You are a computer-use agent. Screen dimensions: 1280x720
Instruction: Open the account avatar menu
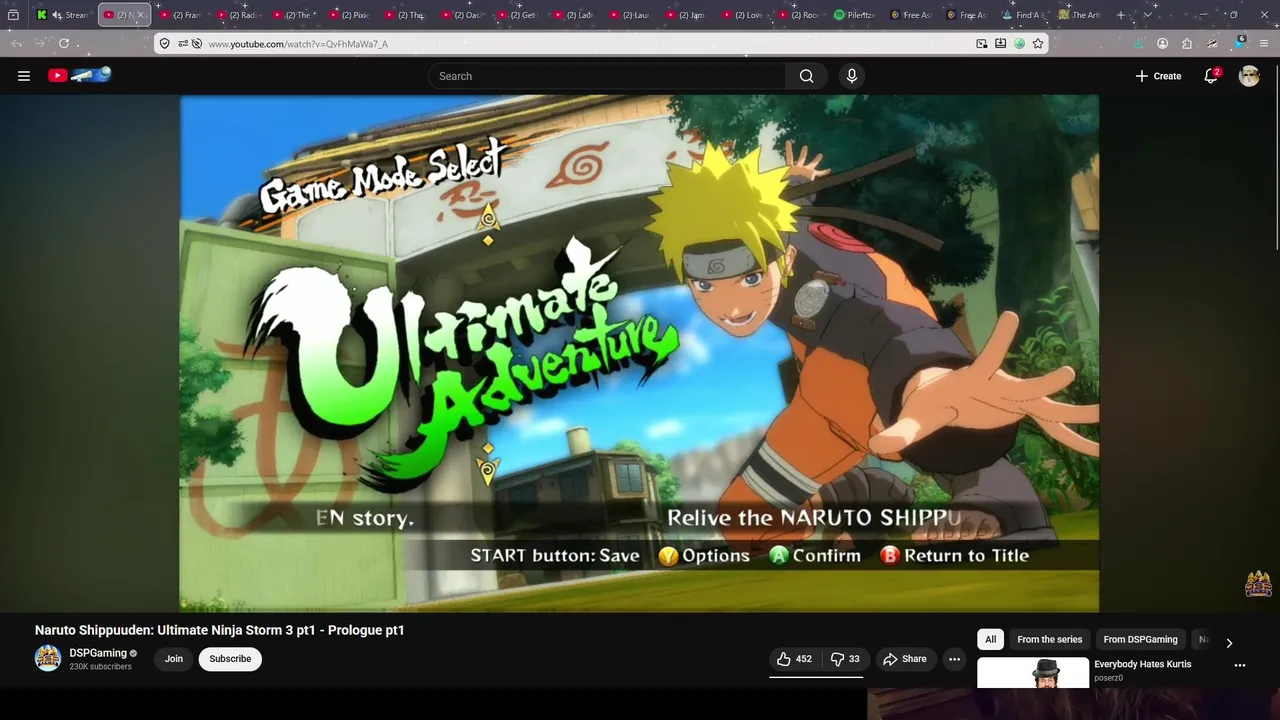(1249, 76)
